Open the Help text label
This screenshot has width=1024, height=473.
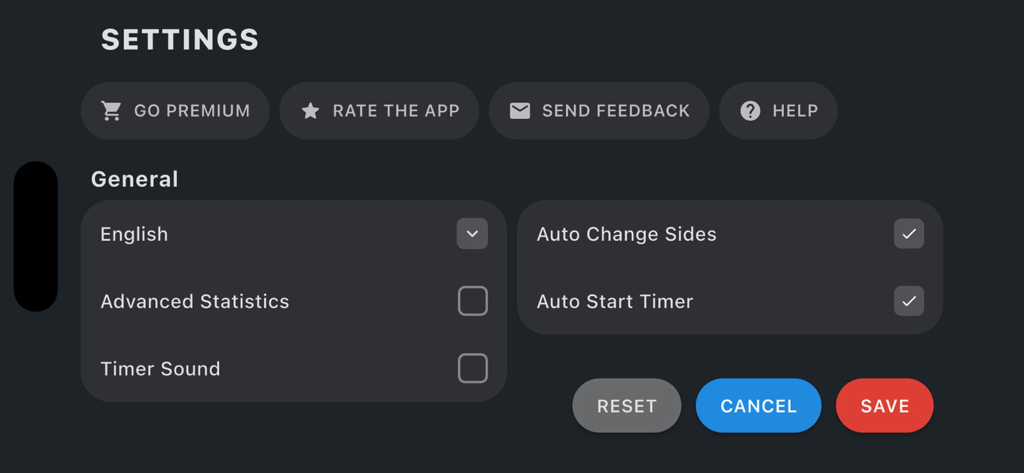click(x=795, y=111)
